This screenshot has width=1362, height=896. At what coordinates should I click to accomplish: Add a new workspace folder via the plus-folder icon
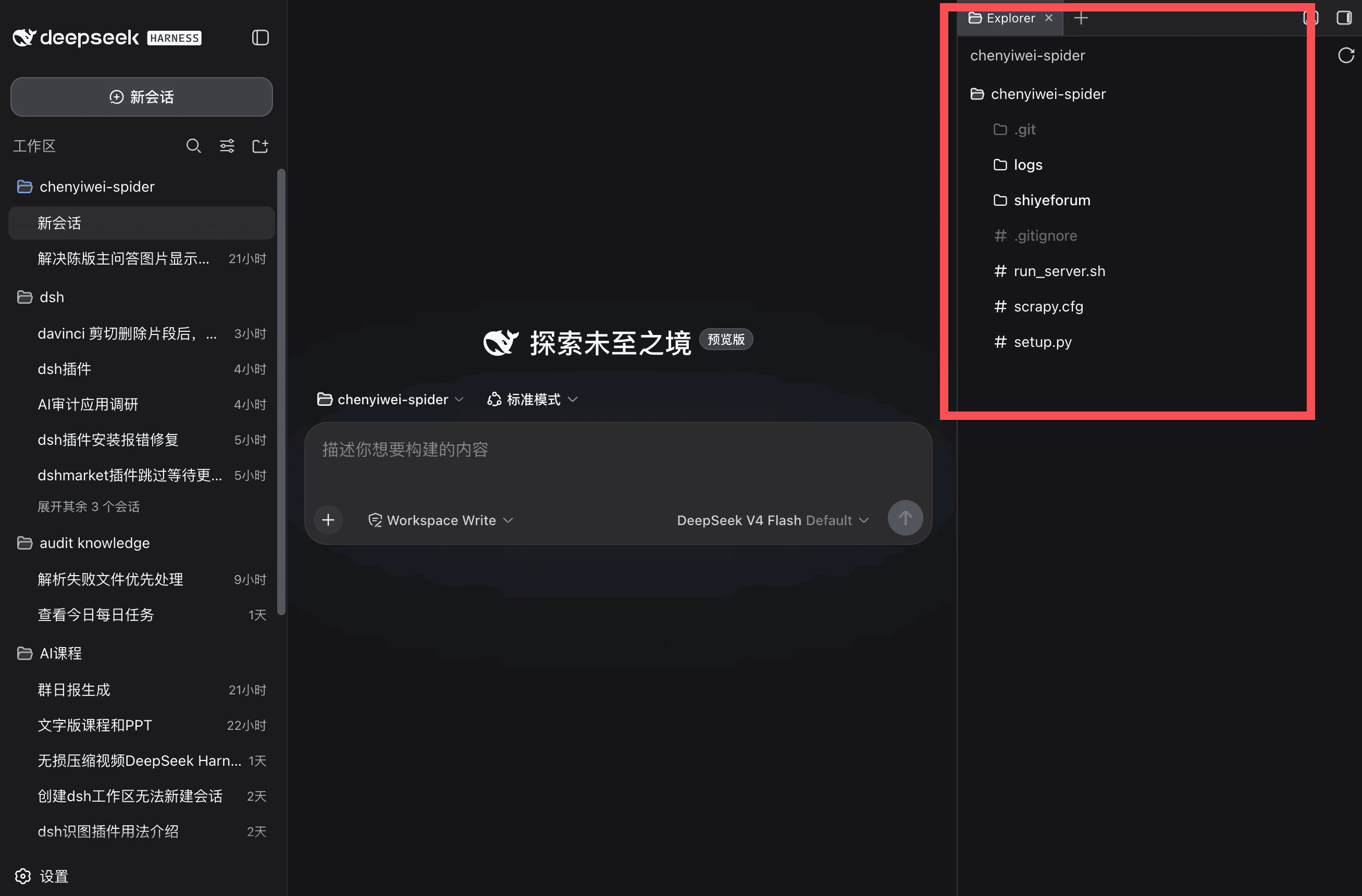point(261,146)
